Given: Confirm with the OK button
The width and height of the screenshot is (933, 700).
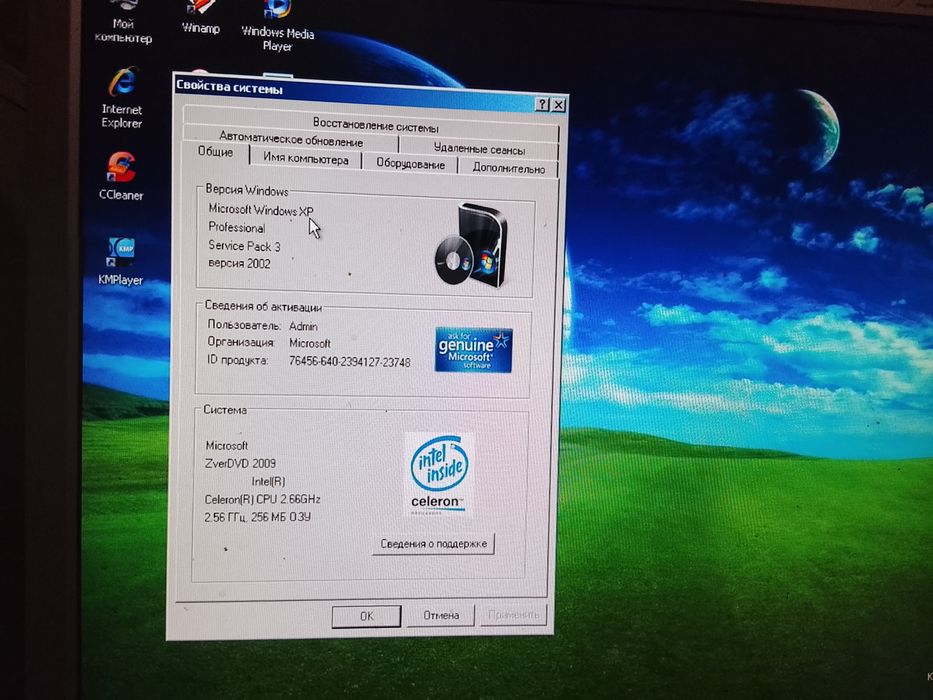Looking at the screenshot, I should click(x=367, y=616).
